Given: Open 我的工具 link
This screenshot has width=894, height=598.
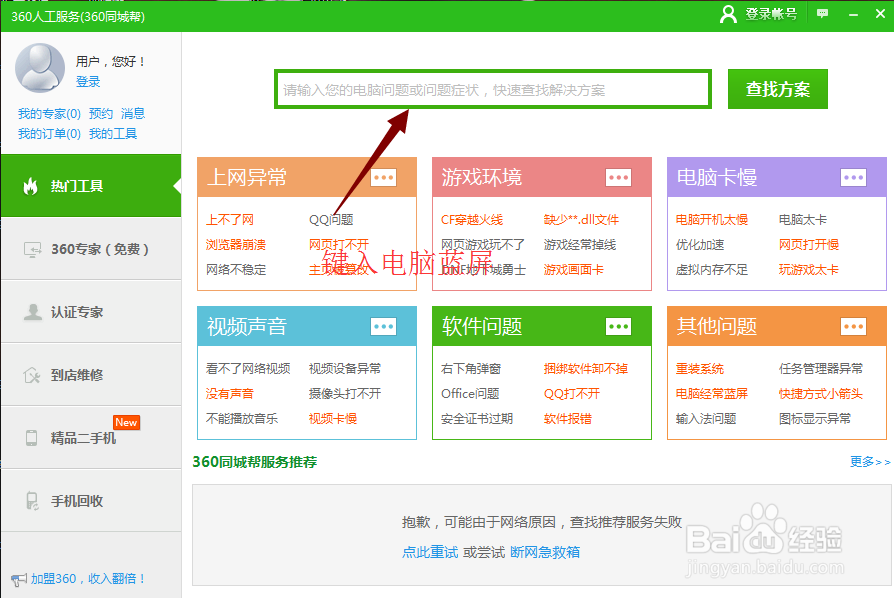Looking at the screenshot, I should coord(113,133).
